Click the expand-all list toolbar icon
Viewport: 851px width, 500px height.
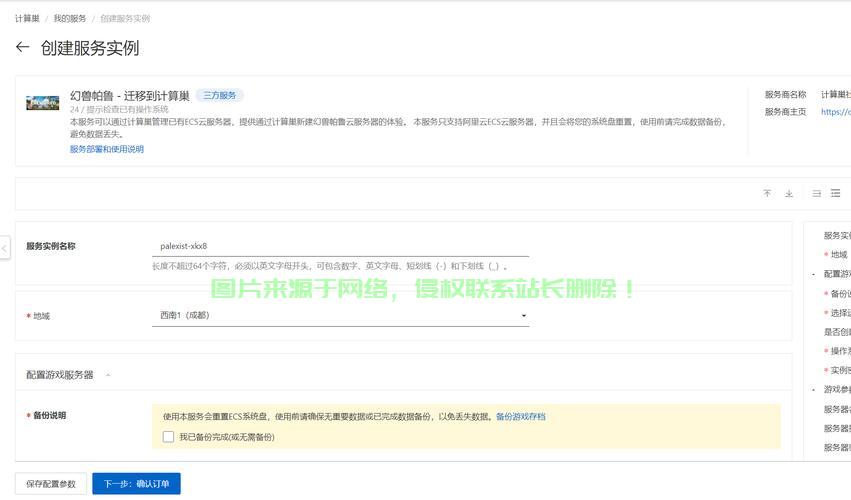[836, 193]
